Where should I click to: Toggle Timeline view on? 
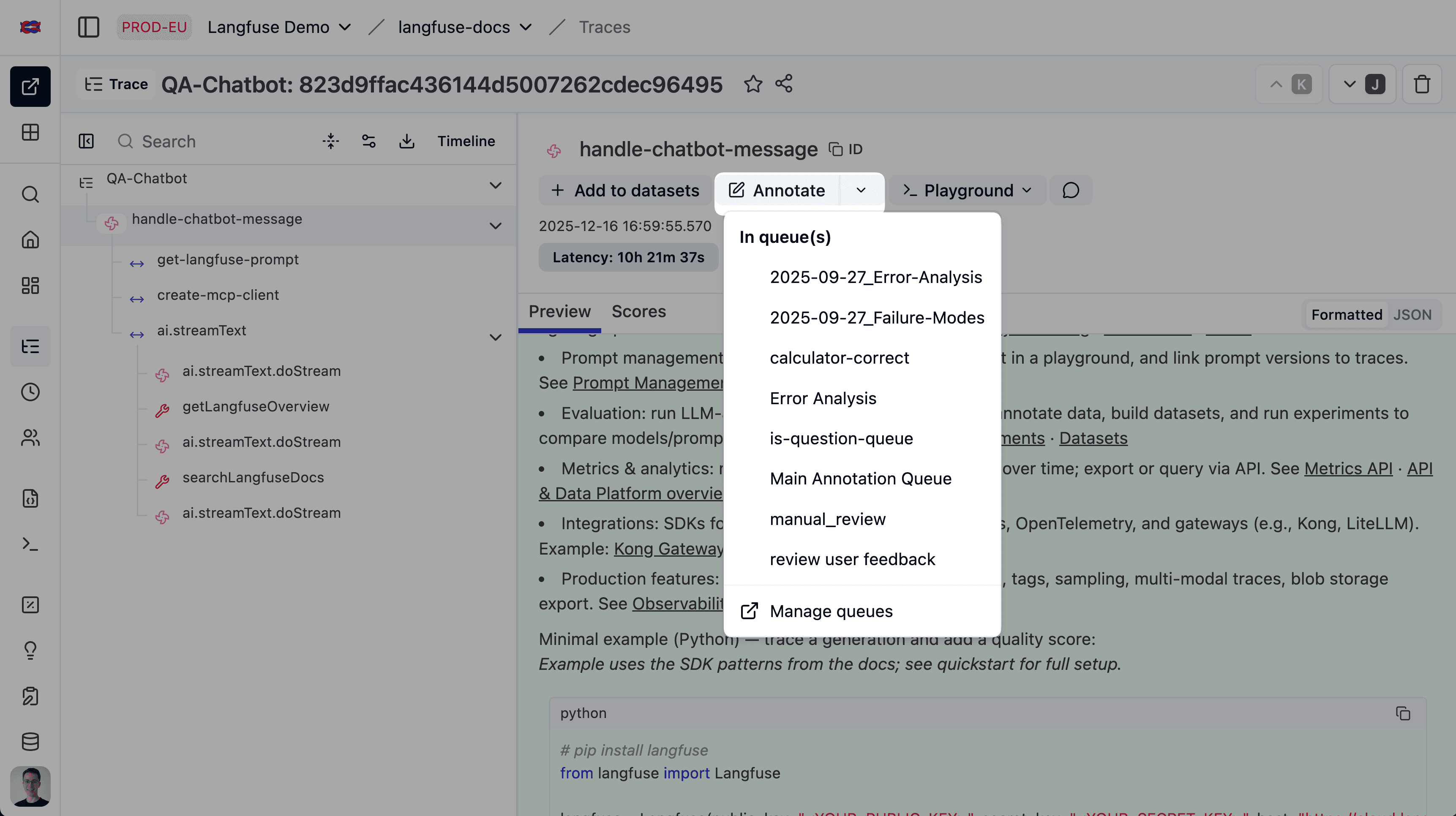pos(466,141)
